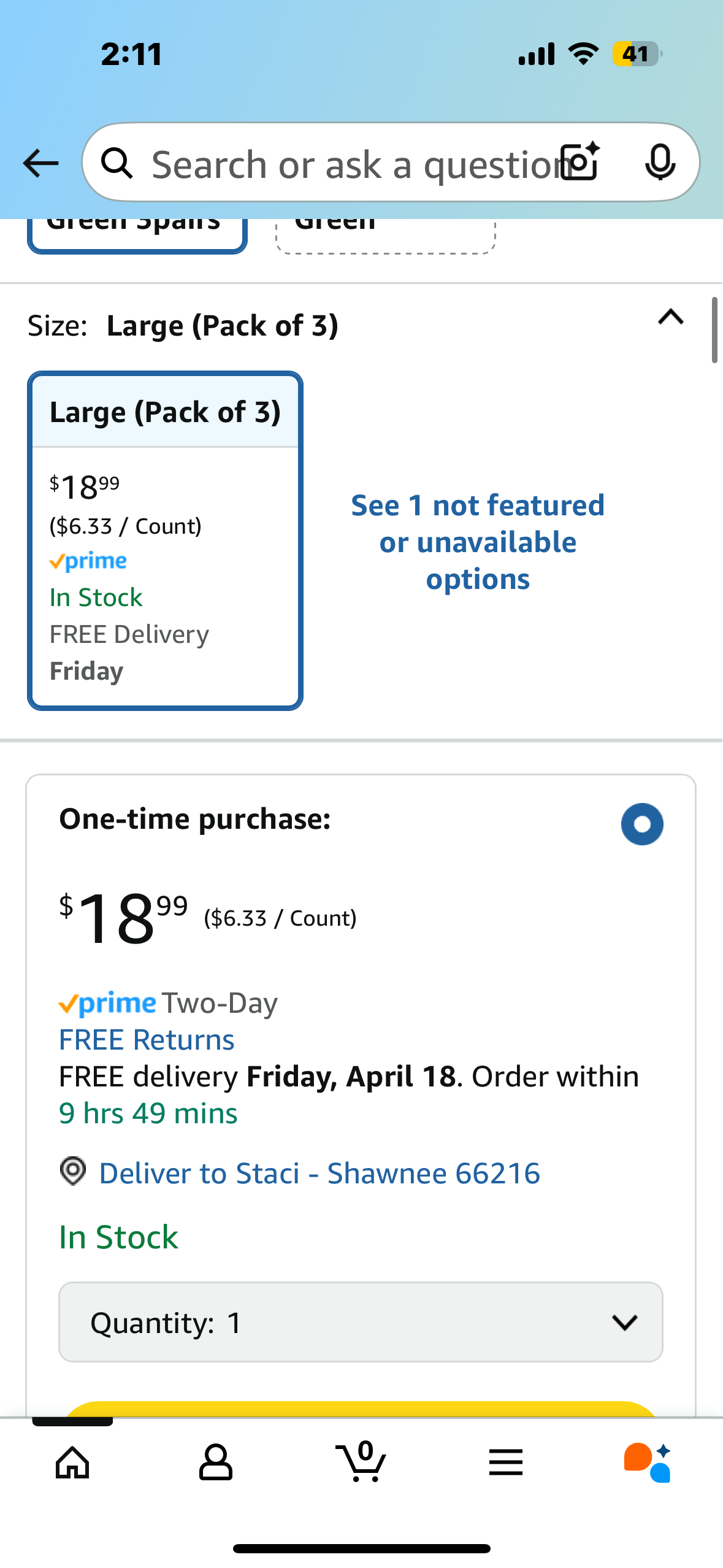Go to the Home tab
Screen dimensions: 723x1568
[x=72, y=1462]
